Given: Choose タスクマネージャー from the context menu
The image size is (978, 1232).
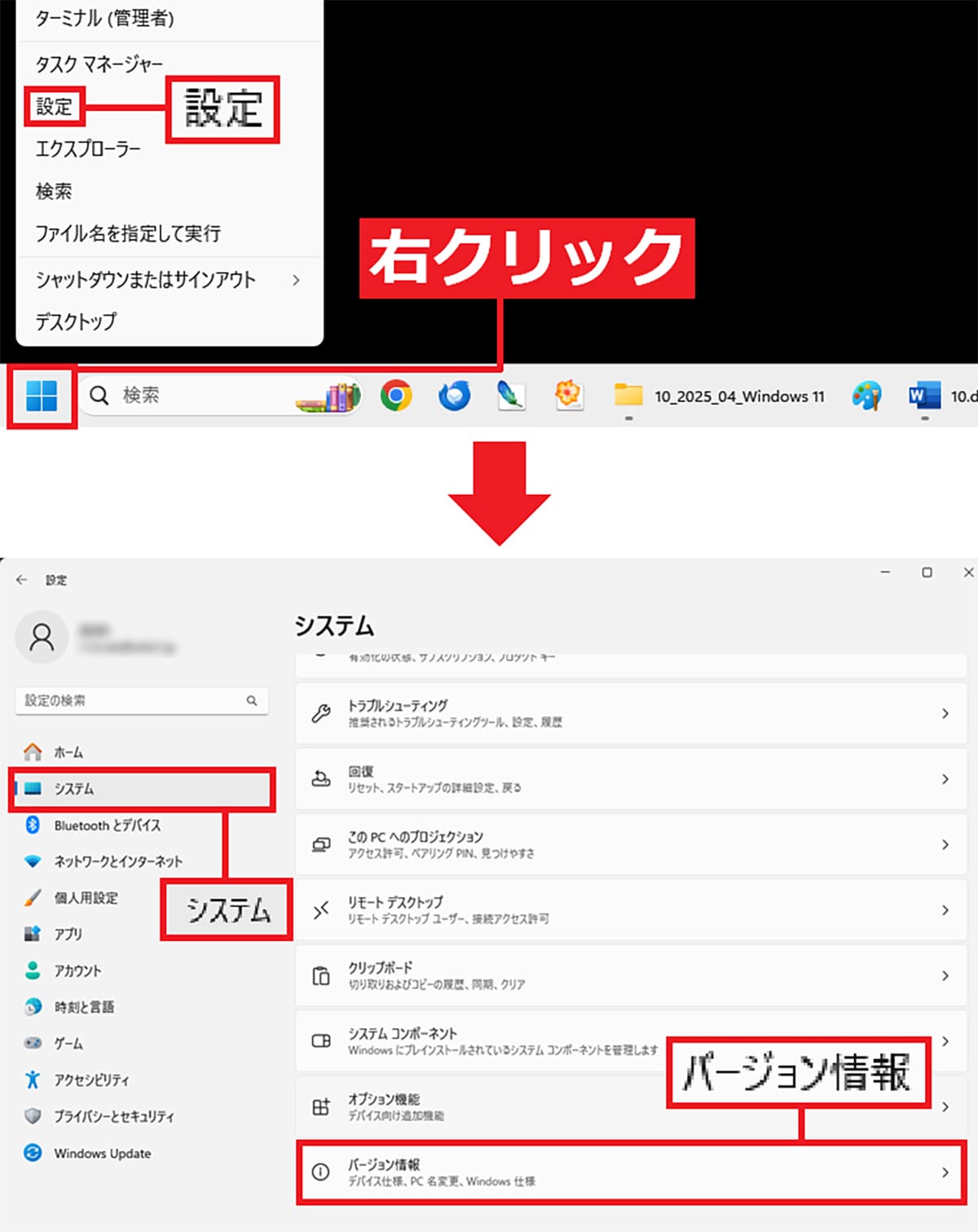Looking at the screenshot, I should (99, 62).
